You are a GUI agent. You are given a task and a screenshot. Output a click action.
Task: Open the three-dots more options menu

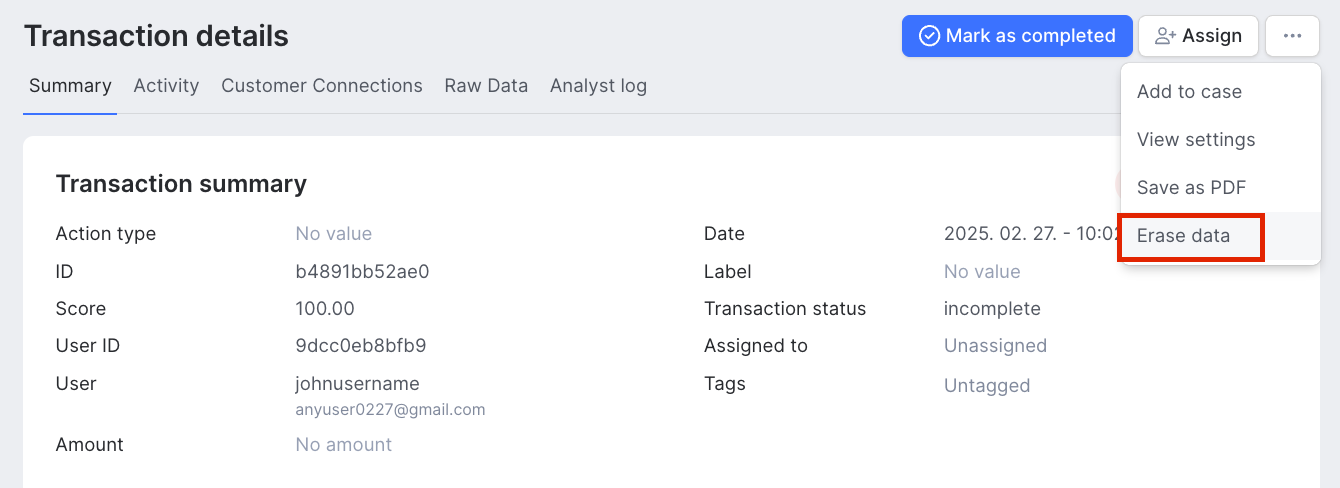pos(1293,36)
